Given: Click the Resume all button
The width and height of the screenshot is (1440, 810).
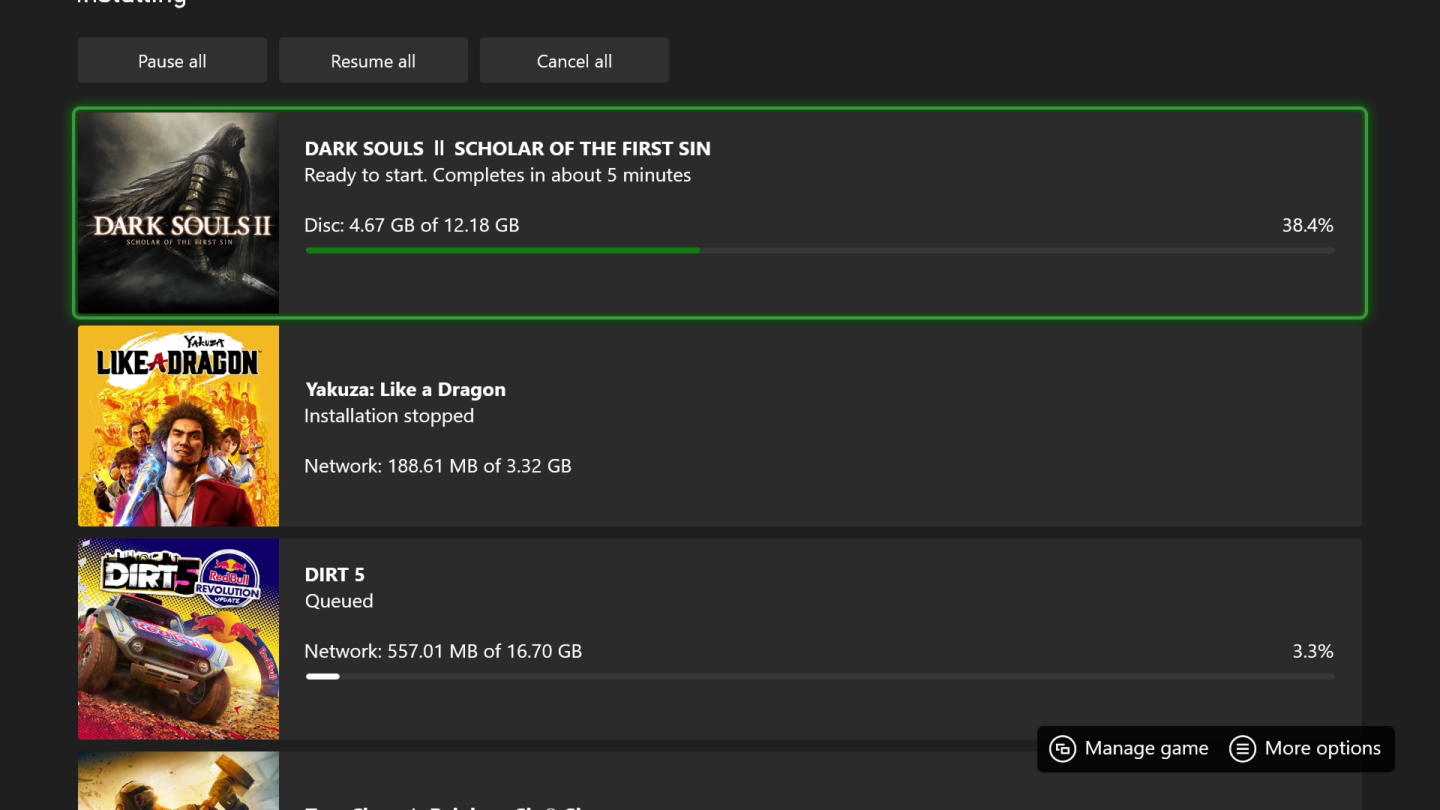Looking at the screenshot, I should (373, 60).
